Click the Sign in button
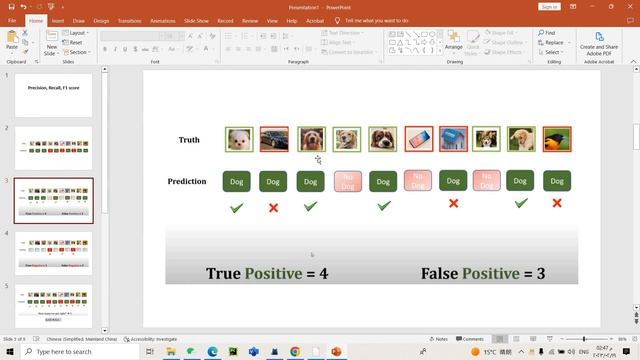Viewport: 640px width, 360px height. point(549,7)
